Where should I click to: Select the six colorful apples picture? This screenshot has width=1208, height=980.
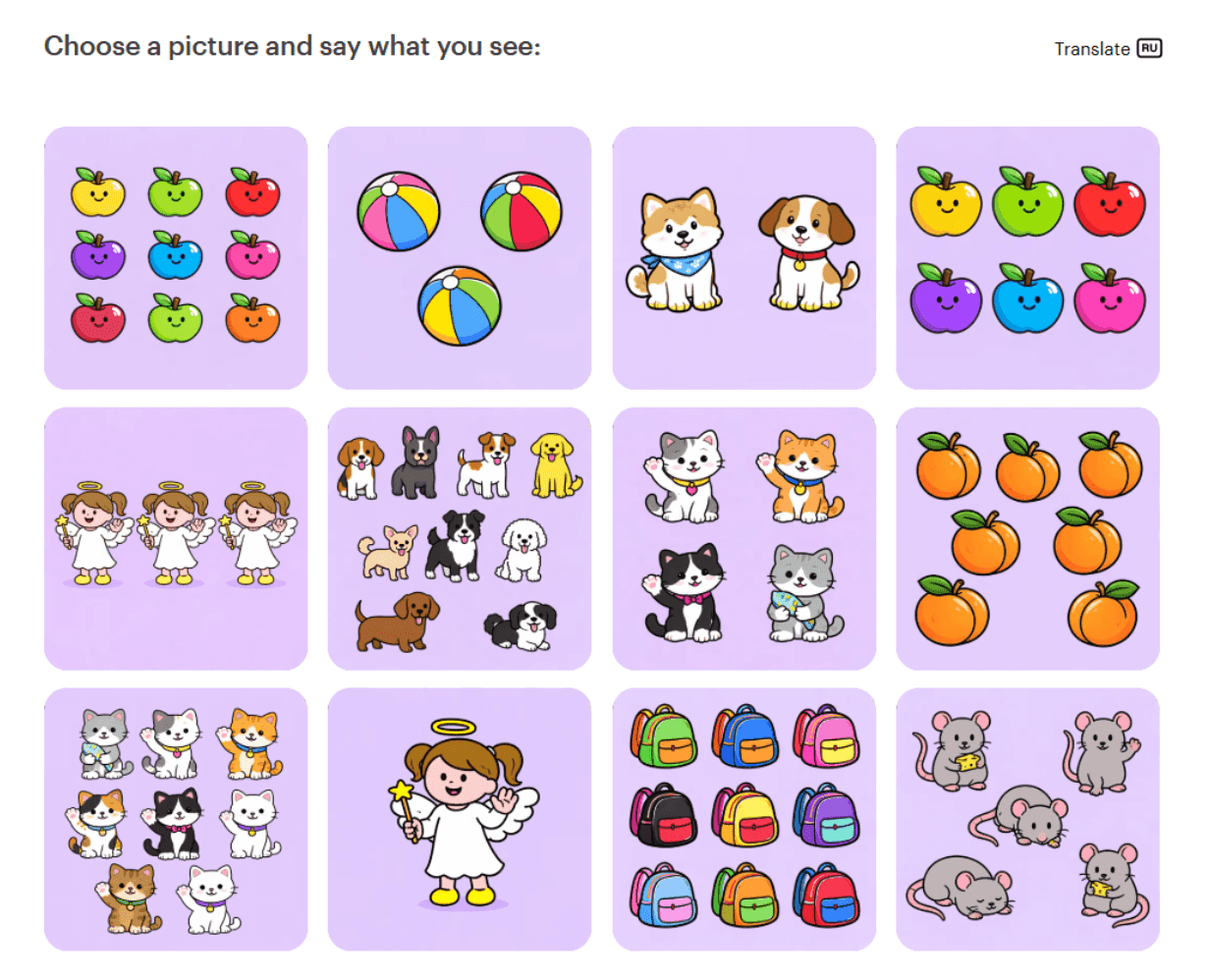pyautogui.click(x=1028, y=258)
